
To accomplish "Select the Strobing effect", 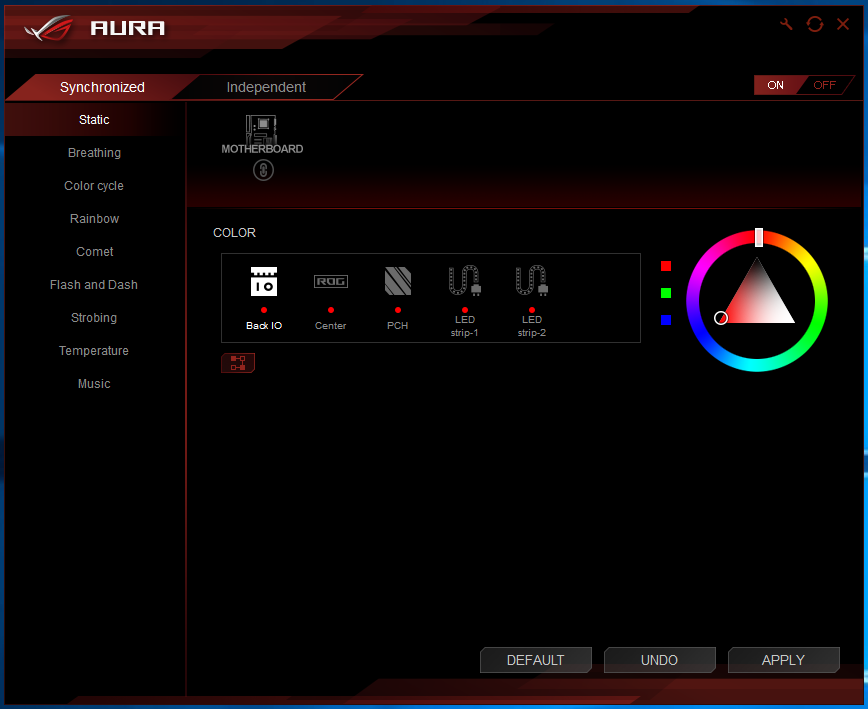I will click(x=94, y=318).
